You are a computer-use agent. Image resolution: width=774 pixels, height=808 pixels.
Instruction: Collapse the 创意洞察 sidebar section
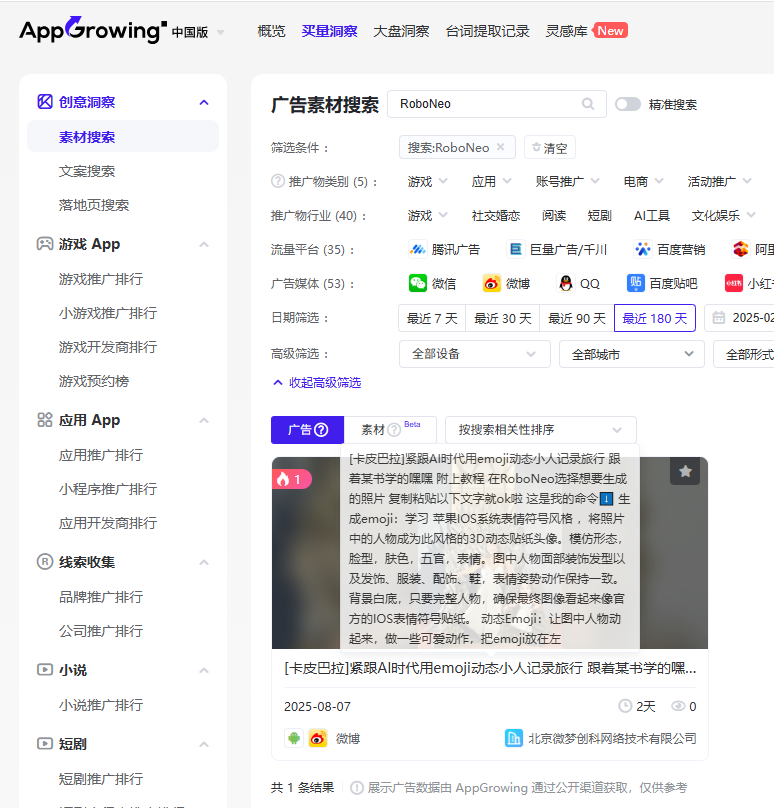point(204,102)
